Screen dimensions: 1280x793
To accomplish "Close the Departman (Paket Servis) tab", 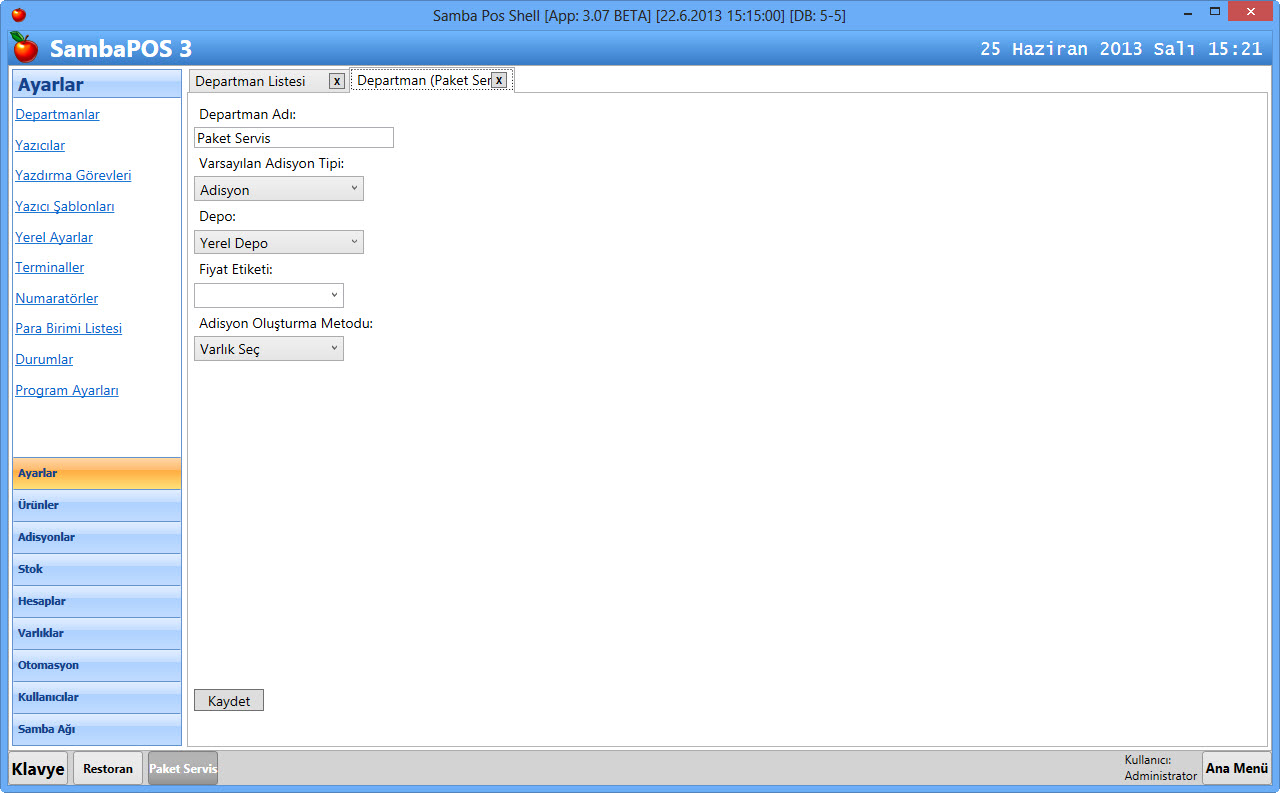I will pyautogui.click(x=499, y=80).
